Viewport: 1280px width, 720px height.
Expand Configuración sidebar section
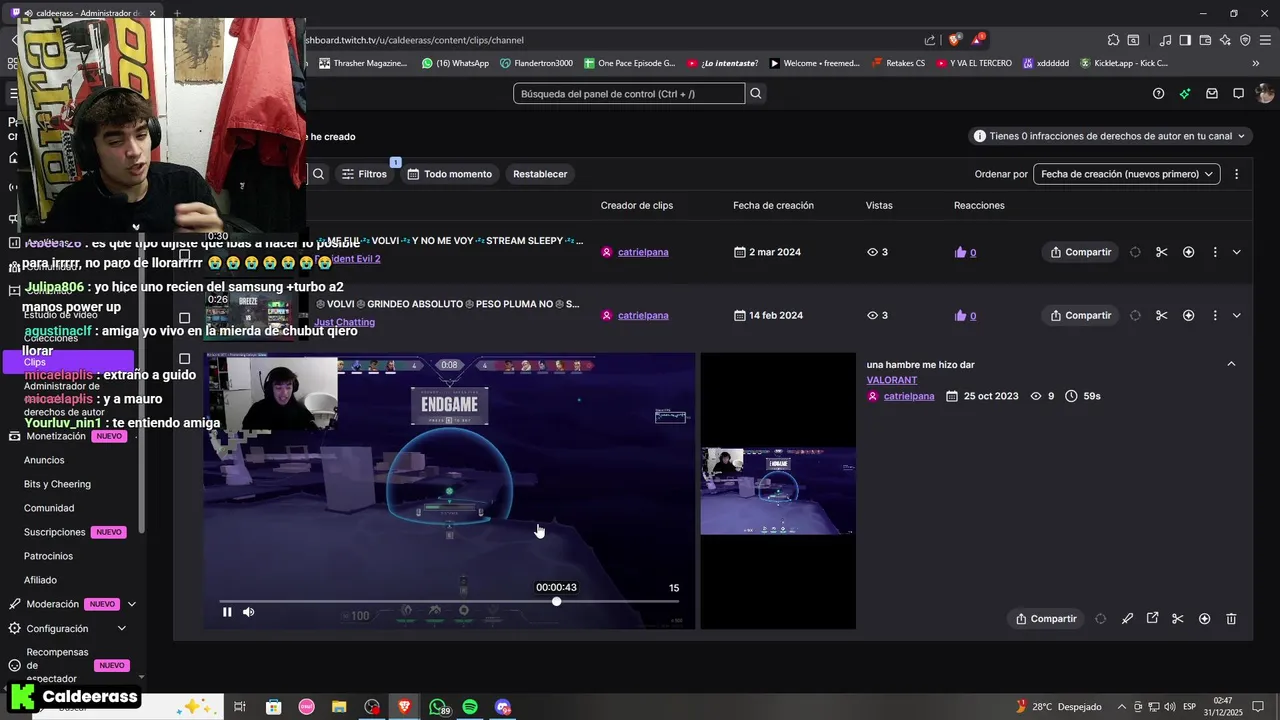tap(122, 628)
